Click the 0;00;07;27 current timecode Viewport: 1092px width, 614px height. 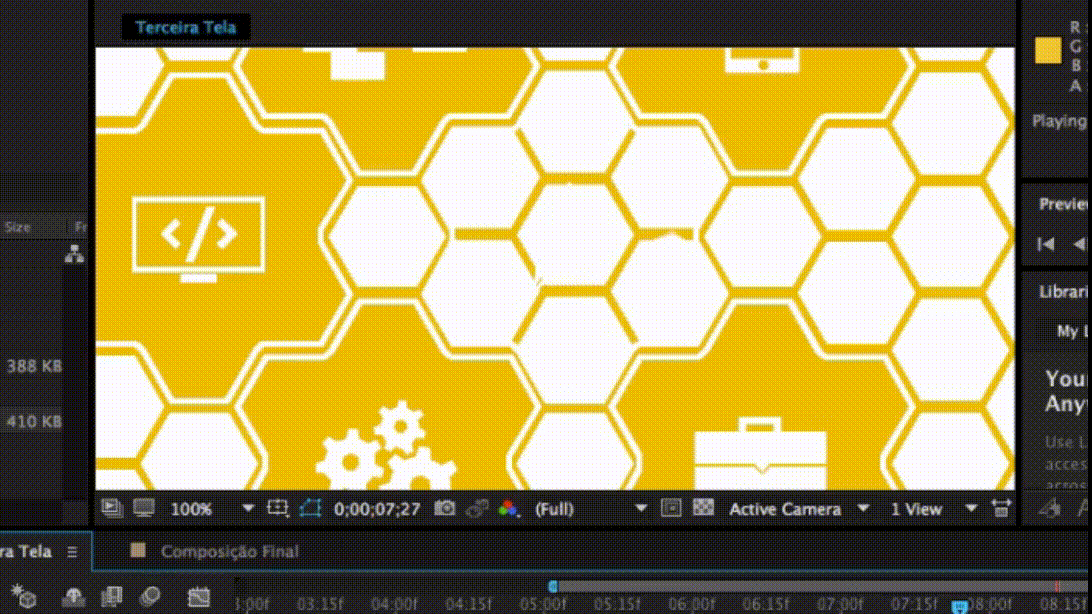click(377, 508)
